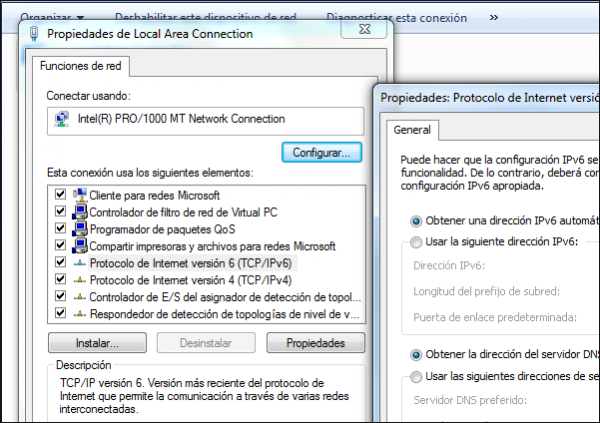The width and height of the screenshot is (600, 423).
Task: Select Usar la siguiente dirección IPv6
Action: point(416,242)
